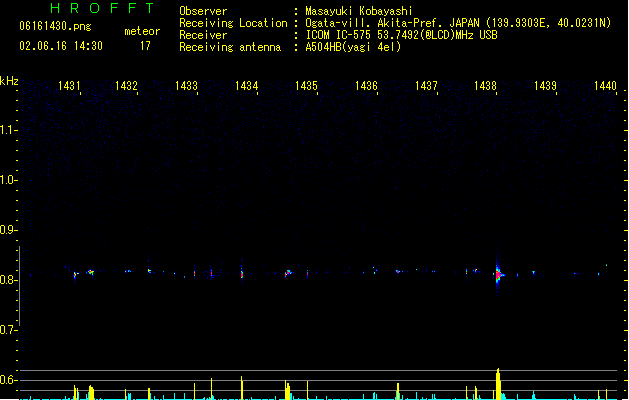Viewport: 629px width, 400px height.
Task: Click the 1433 time axis label
Action: [186, 86]
